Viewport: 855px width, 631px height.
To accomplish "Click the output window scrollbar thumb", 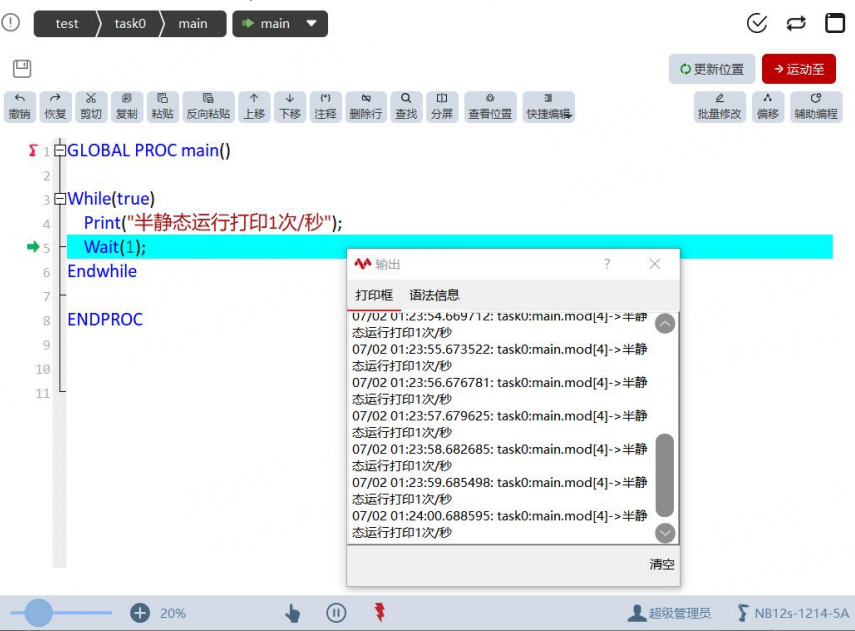I will point(665,475).
